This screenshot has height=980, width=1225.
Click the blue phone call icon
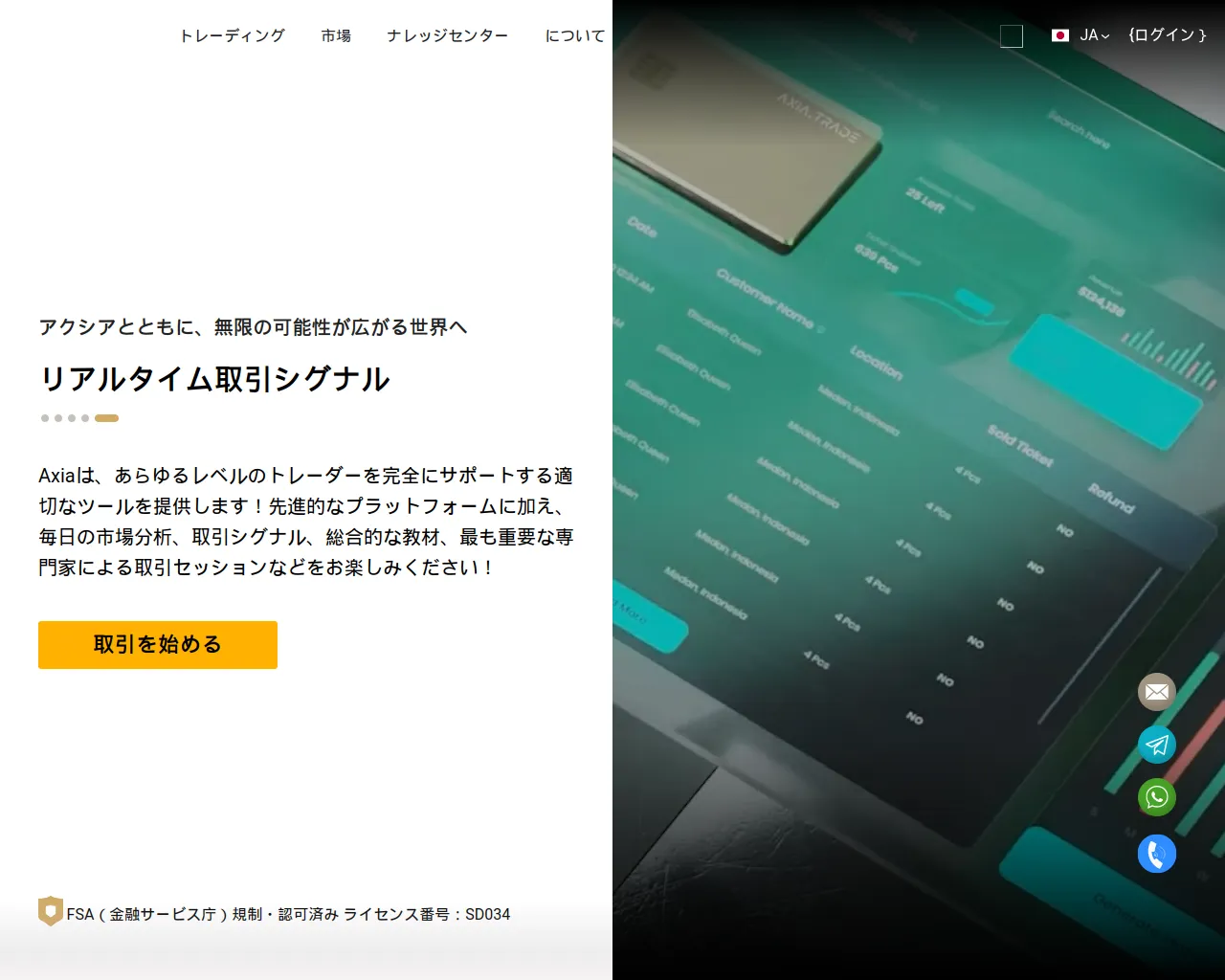1156,854
